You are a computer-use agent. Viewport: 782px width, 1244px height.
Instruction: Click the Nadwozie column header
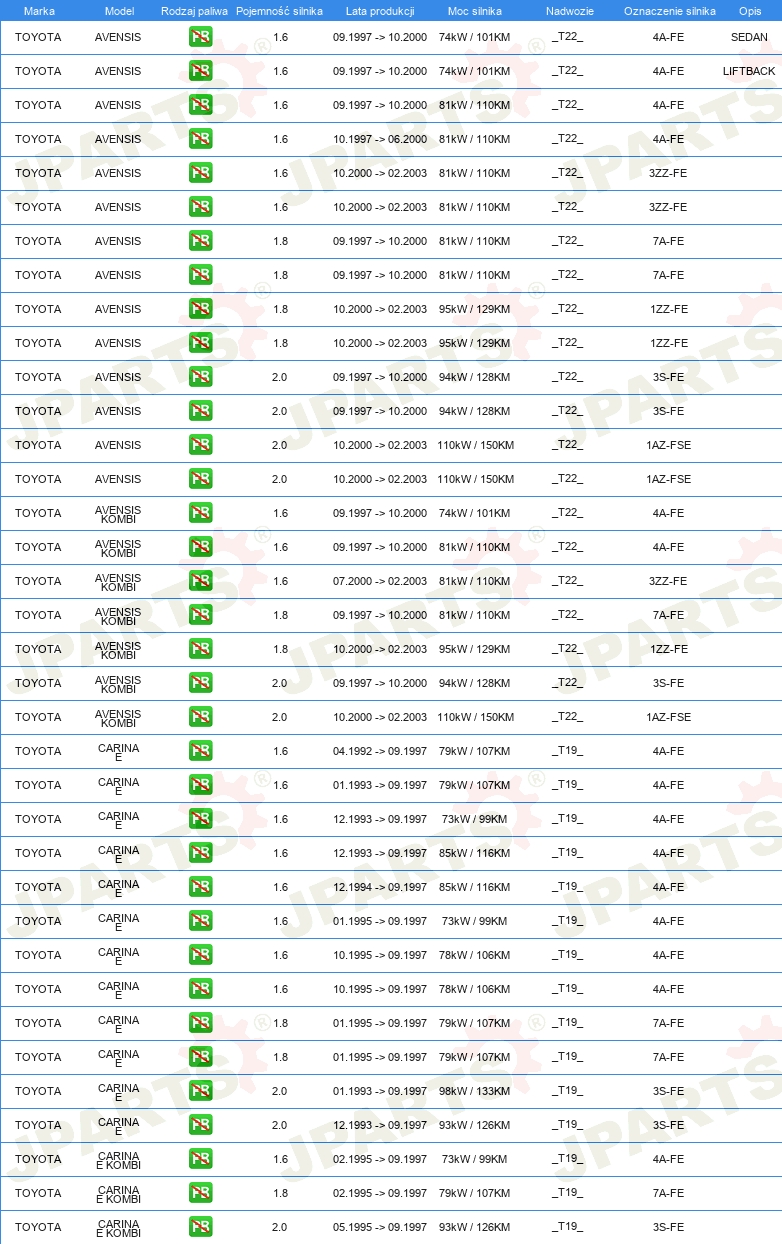pos(569,11)
